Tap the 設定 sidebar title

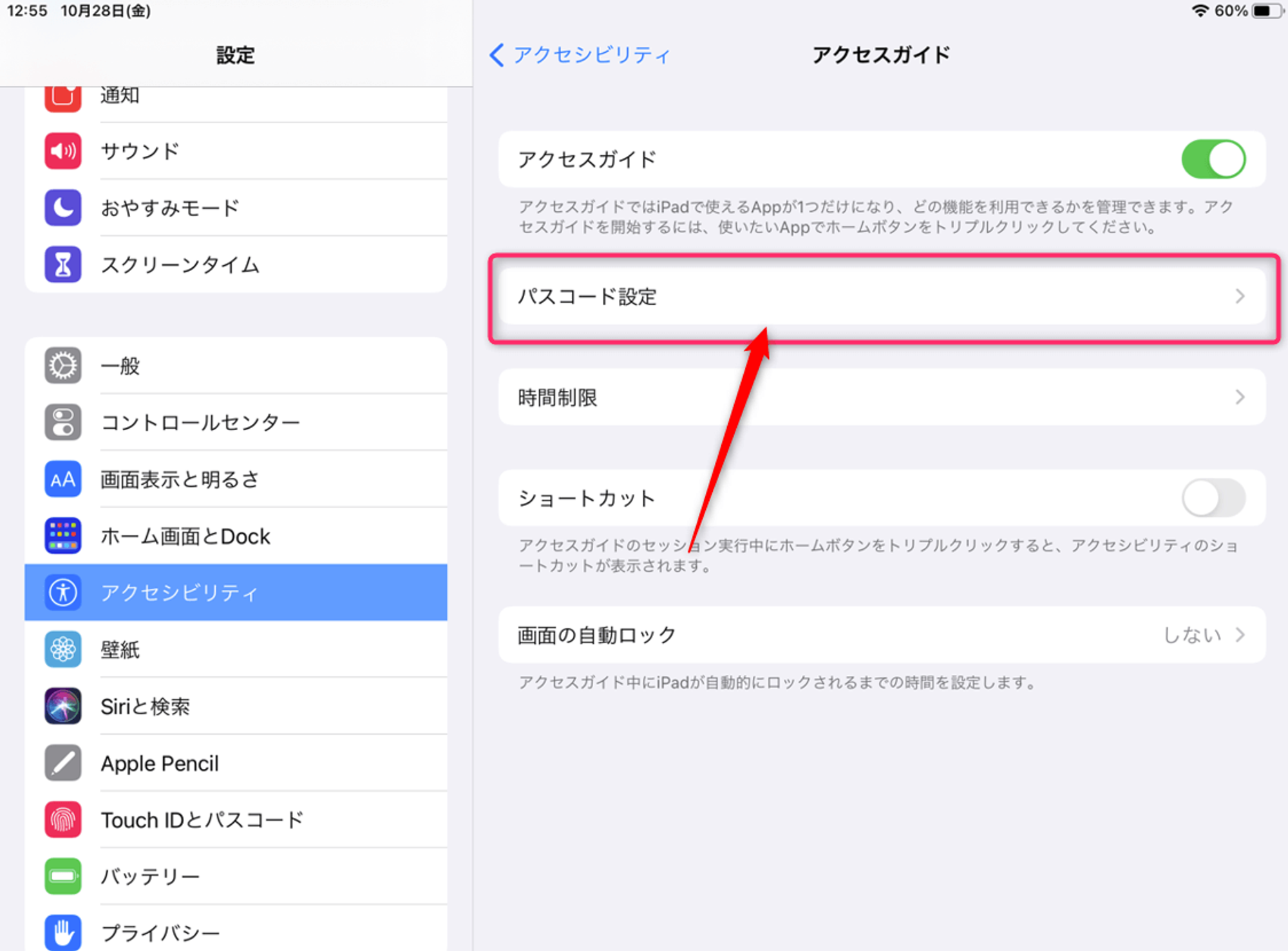tap(236, 55)
